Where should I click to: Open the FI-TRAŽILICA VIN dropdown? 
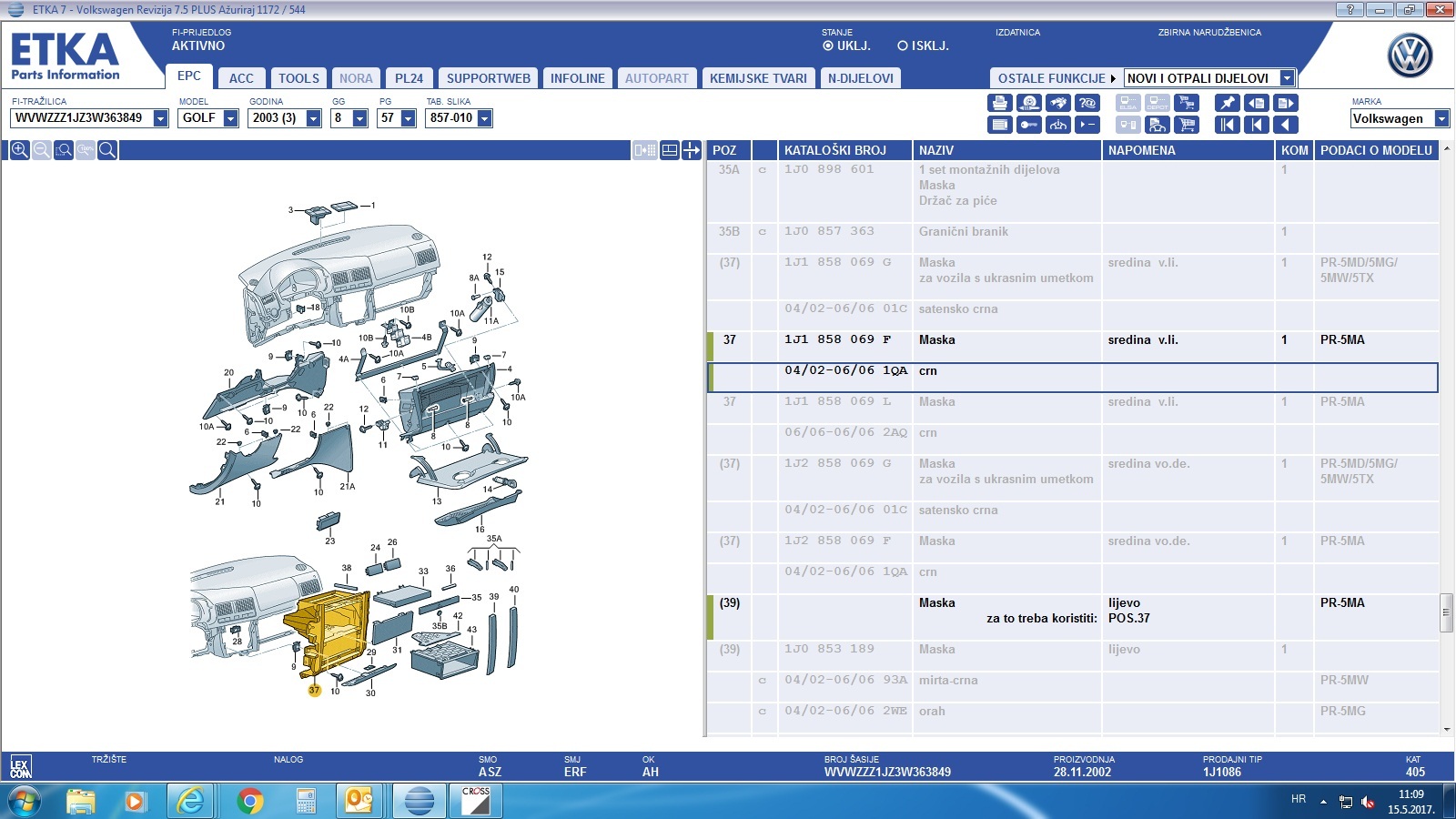(x=161, y=118)
